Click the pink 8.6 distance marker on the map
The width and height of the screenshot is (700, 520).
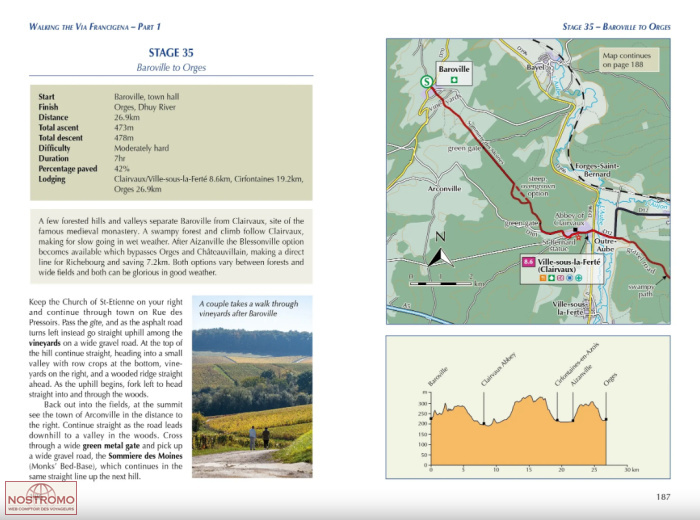point(528,262)
